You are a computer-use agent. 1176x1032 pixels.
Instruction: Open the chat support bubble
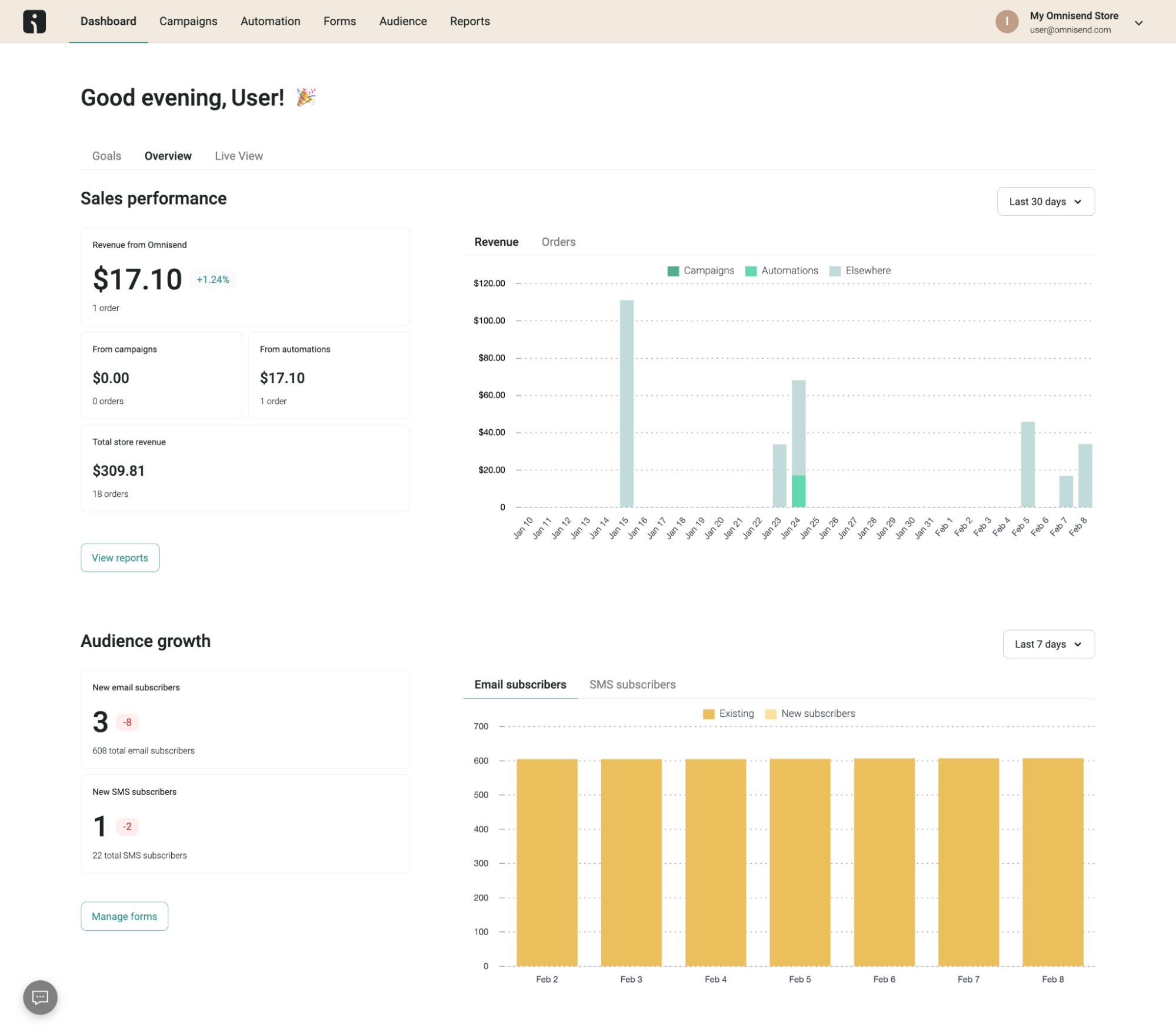click(x=39, y=997)
